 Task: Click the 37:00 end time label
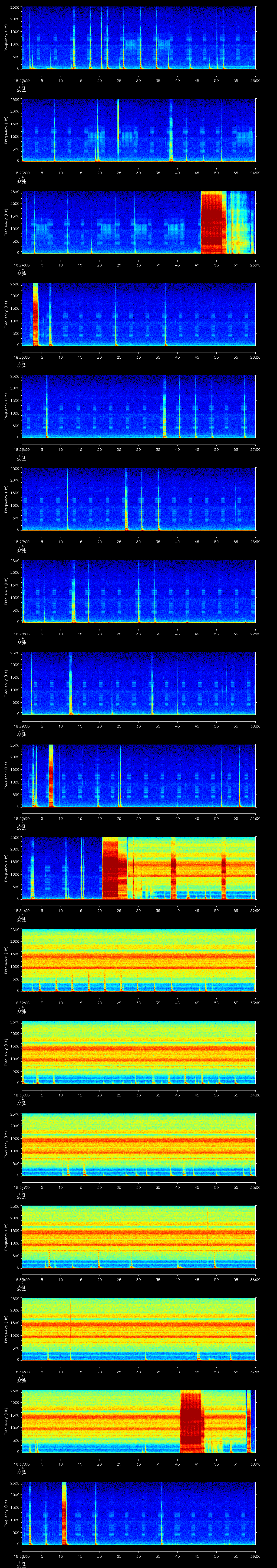(x=256, y=1371)
